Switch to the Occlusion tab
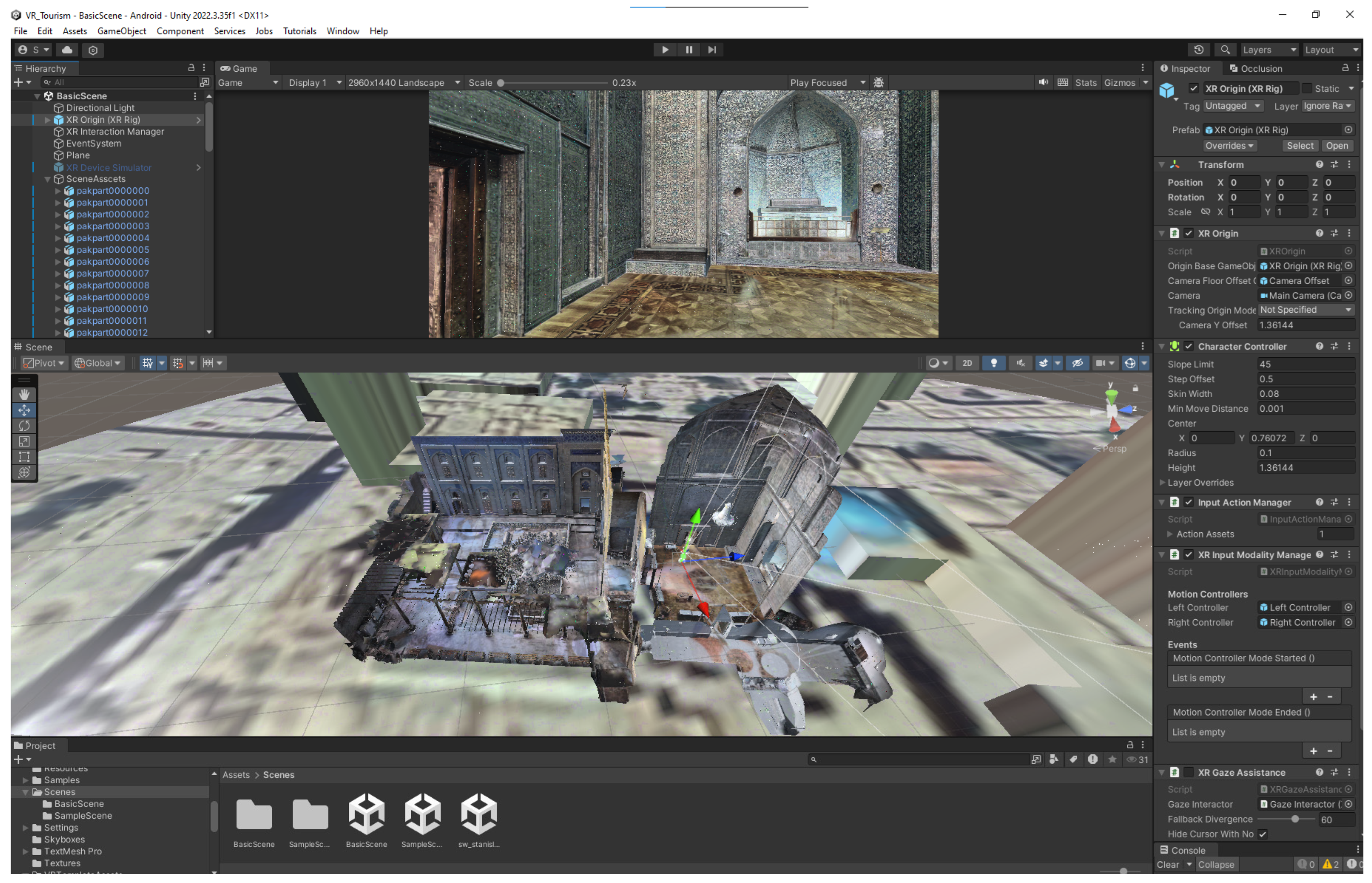The height and width of the screenshot is (883, 1372). 1256,68
